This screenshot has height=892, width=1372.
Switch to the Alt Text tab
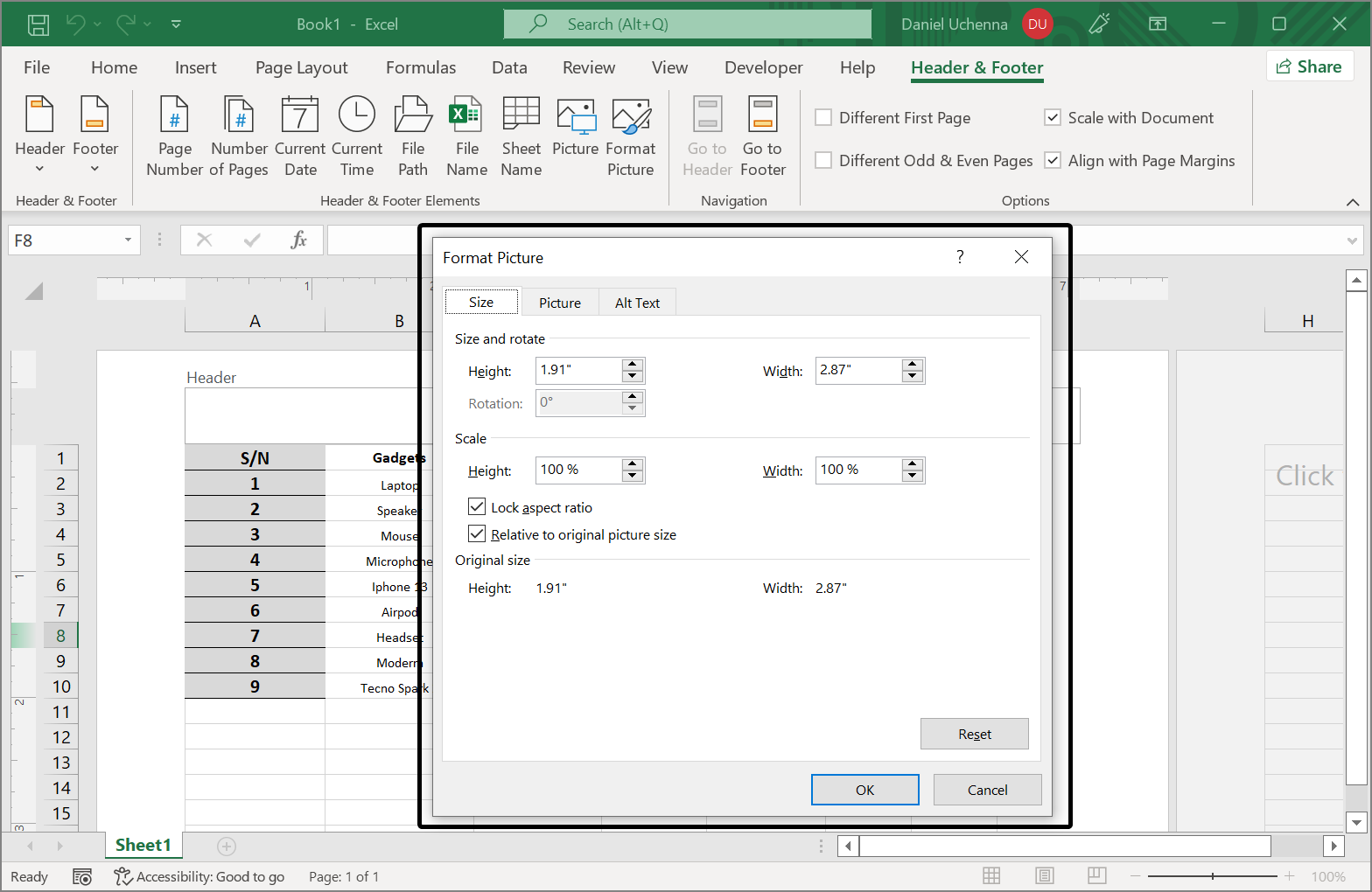[637, 303]
